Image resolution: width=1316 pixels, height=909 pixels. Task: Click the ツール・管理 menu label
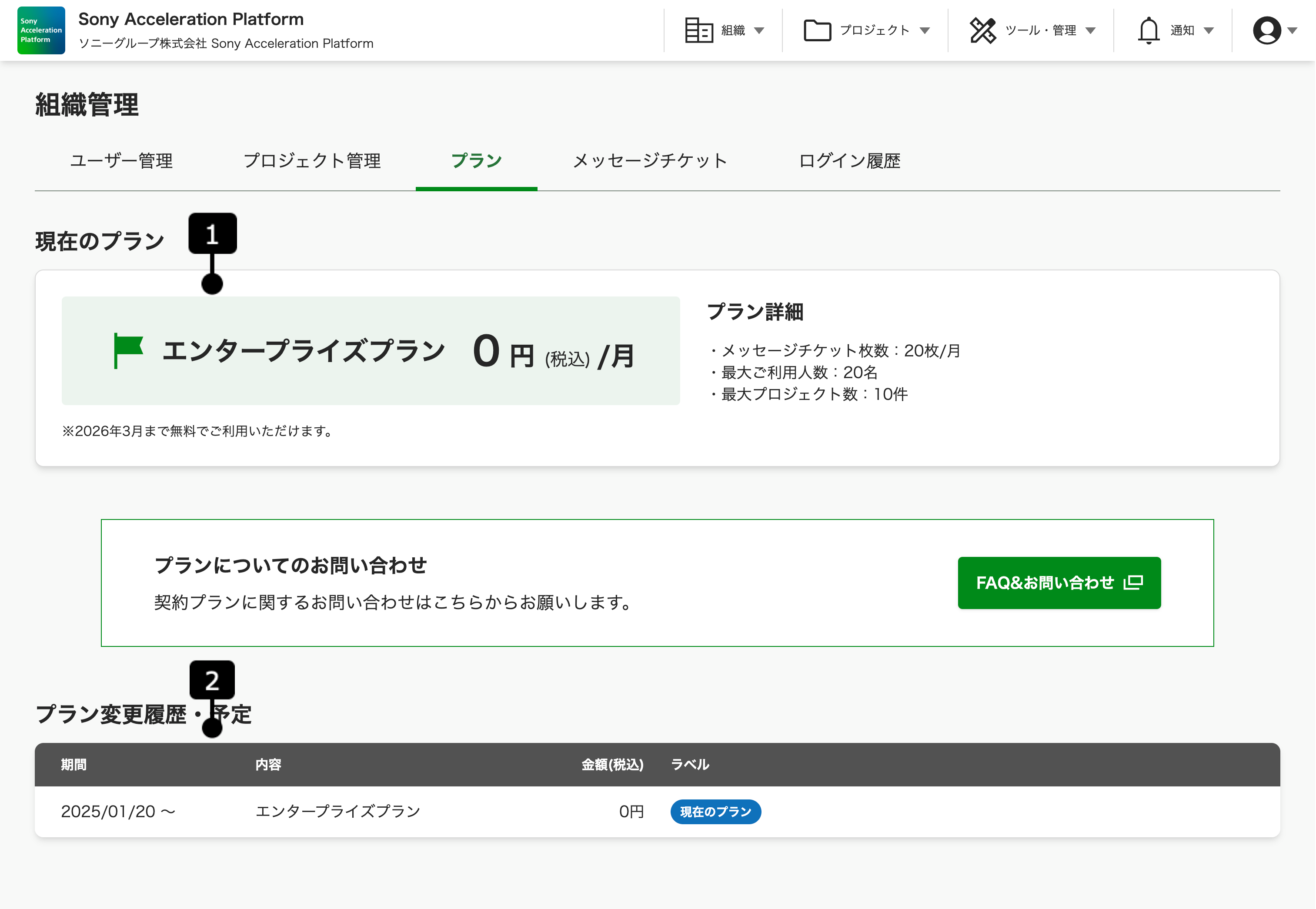1041,30
